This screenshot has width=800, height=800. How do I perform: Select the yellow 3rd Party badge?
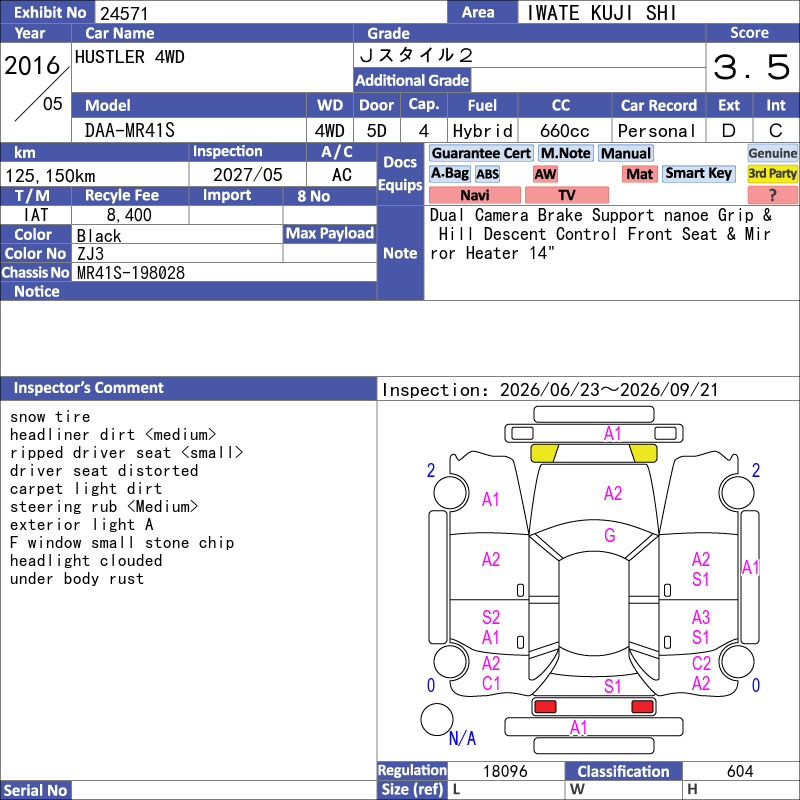pos(772,174)
